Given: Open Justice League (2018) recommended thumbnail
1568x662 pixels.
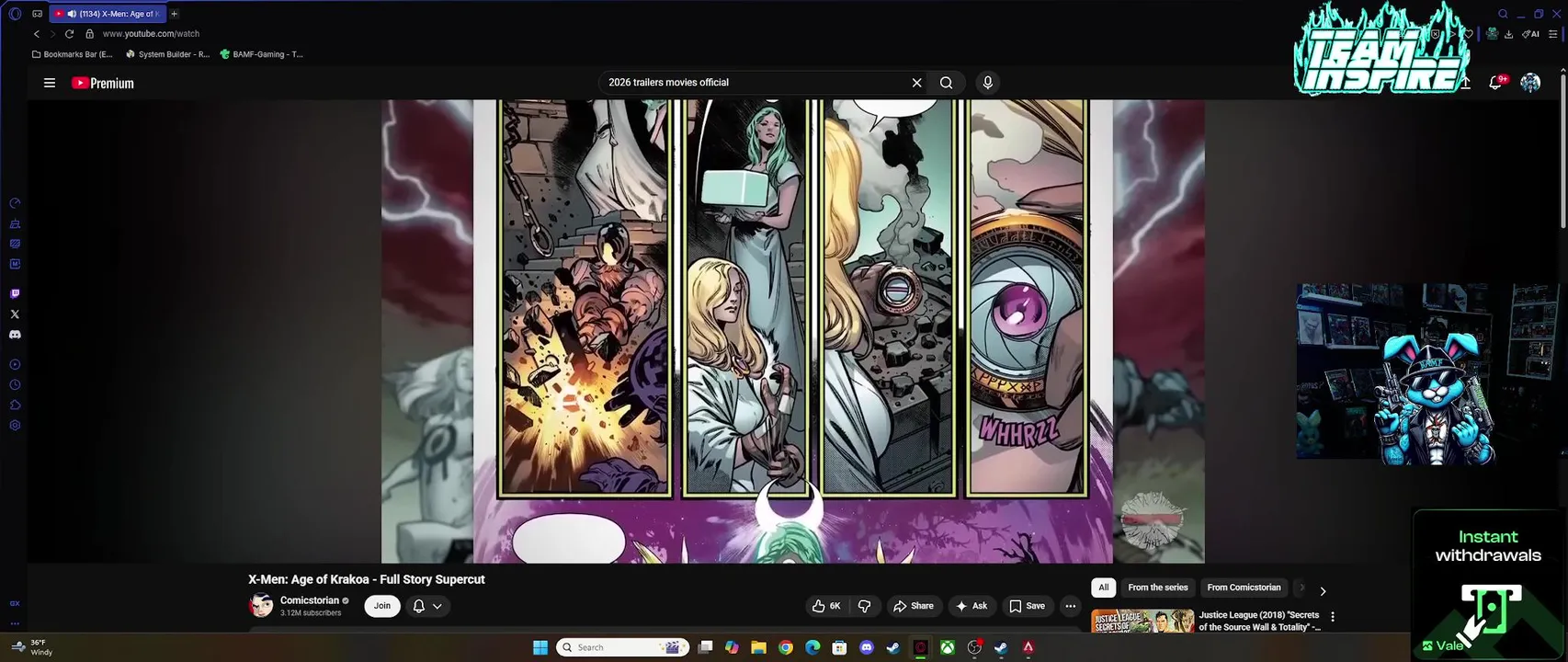Looking at the screenshot, I should (x=1142, y=621).
